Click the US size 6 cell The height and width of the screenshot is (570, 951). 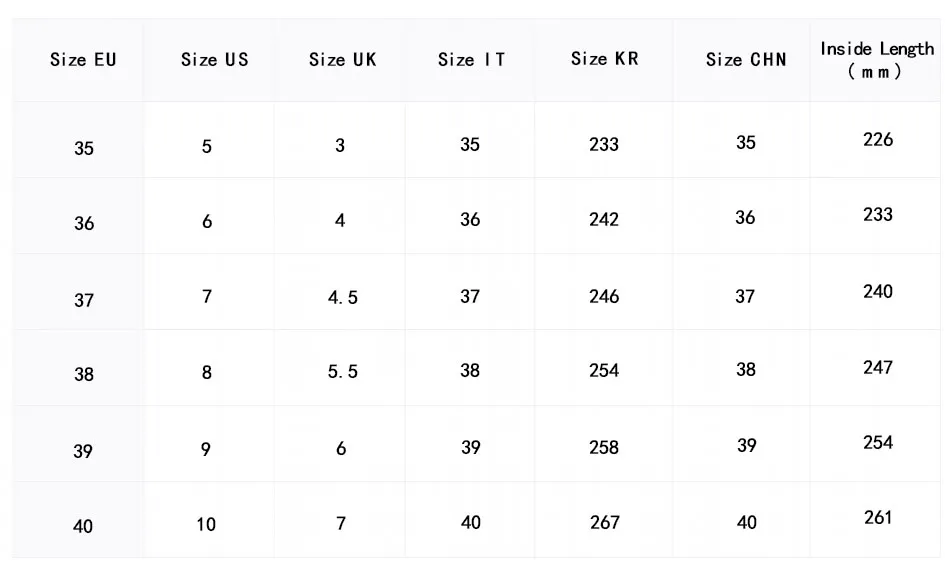pos(207,222)
